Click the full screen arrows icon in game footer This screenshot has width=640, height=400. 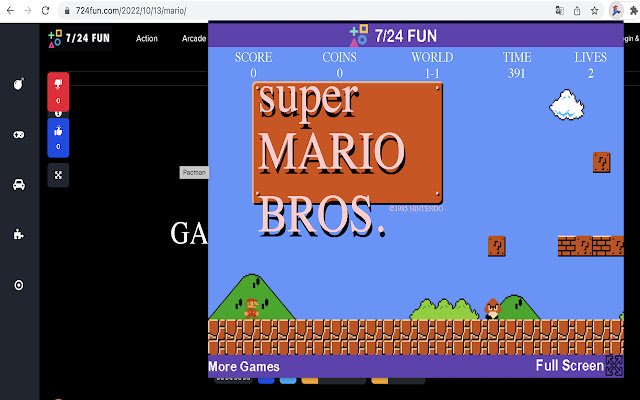pos(614,365)
